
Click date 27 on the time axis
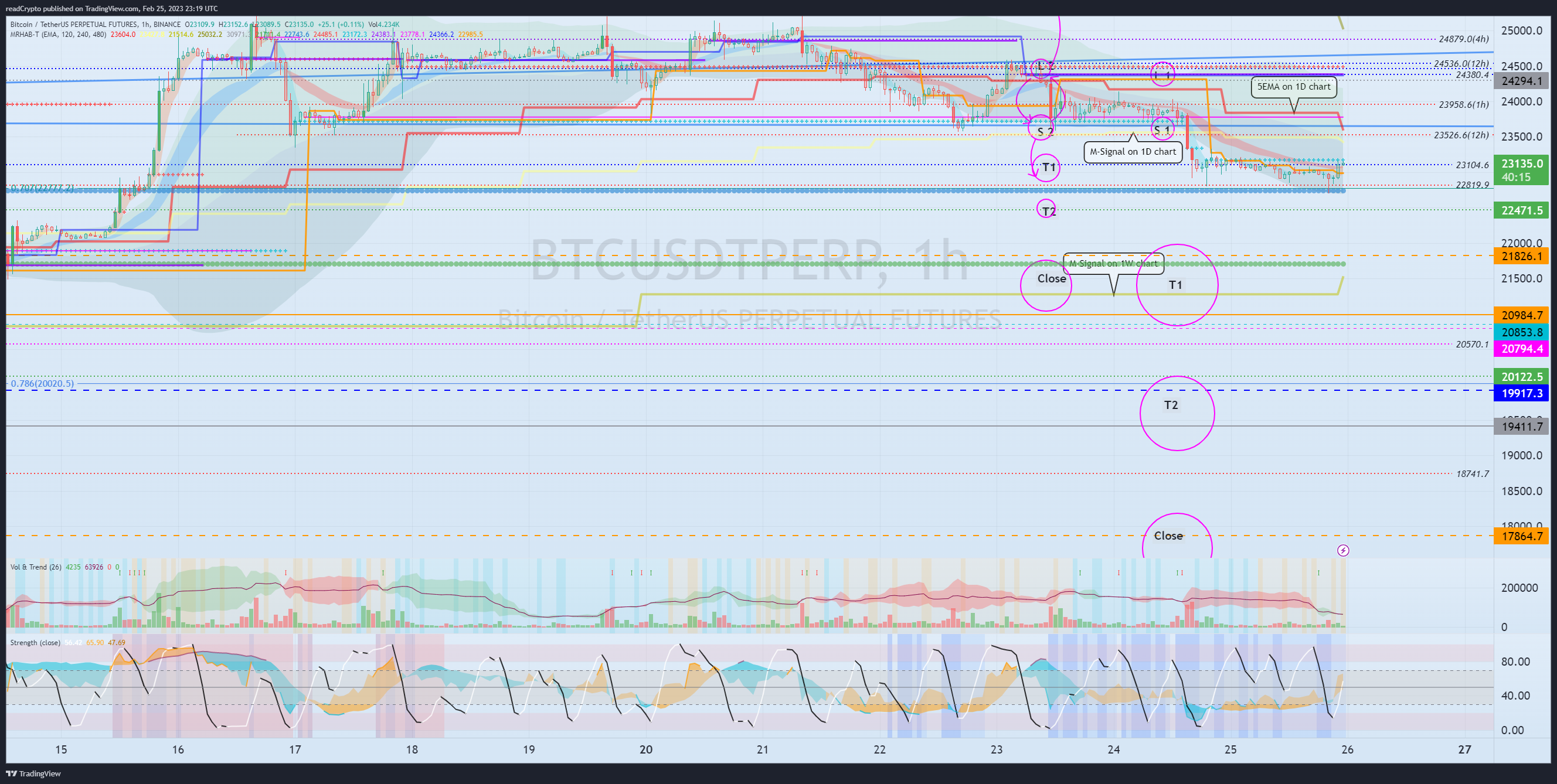[x=1464, y=749]
